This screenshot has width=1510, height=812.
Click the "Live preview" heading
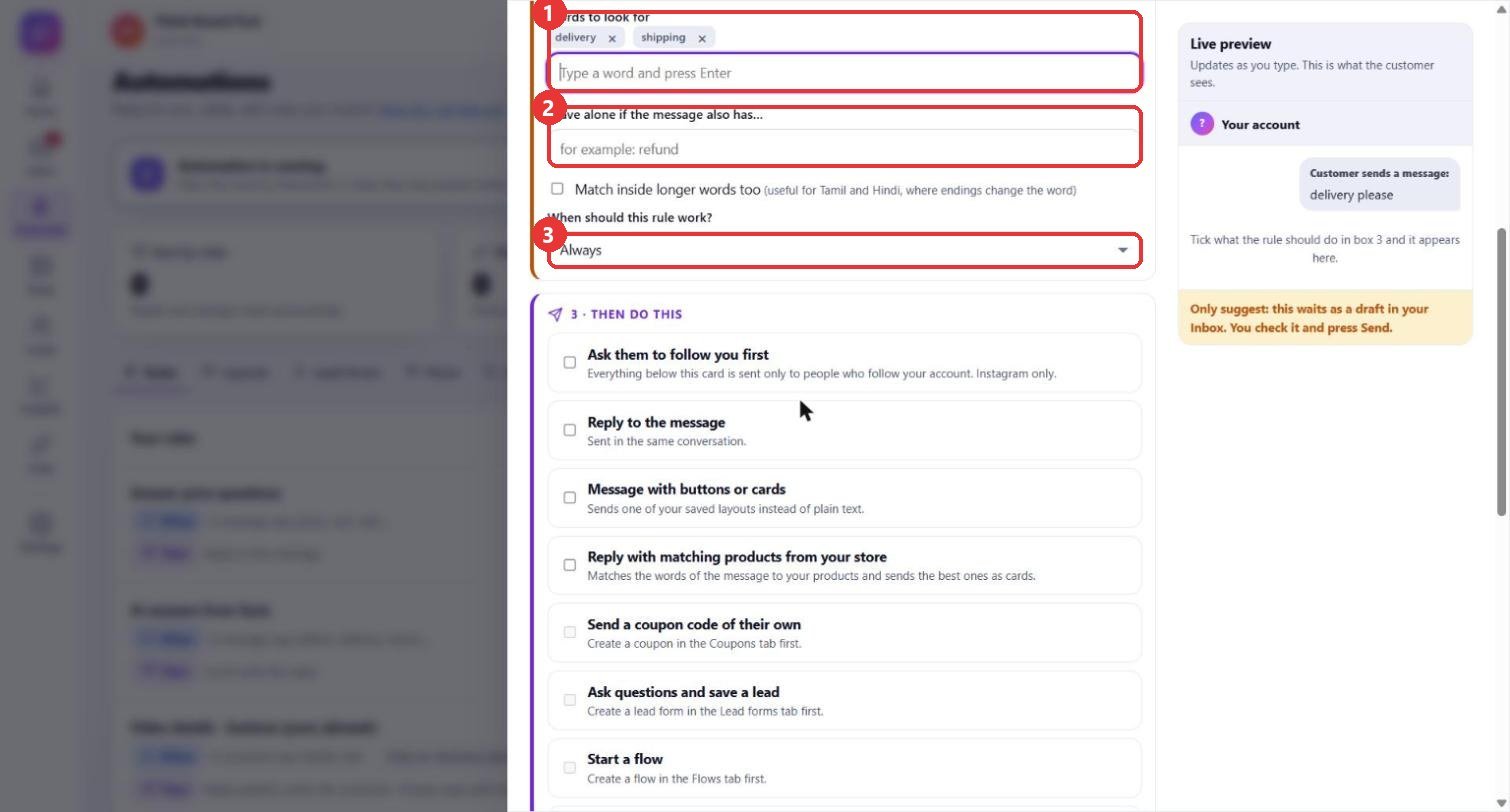pos(1231,44)
